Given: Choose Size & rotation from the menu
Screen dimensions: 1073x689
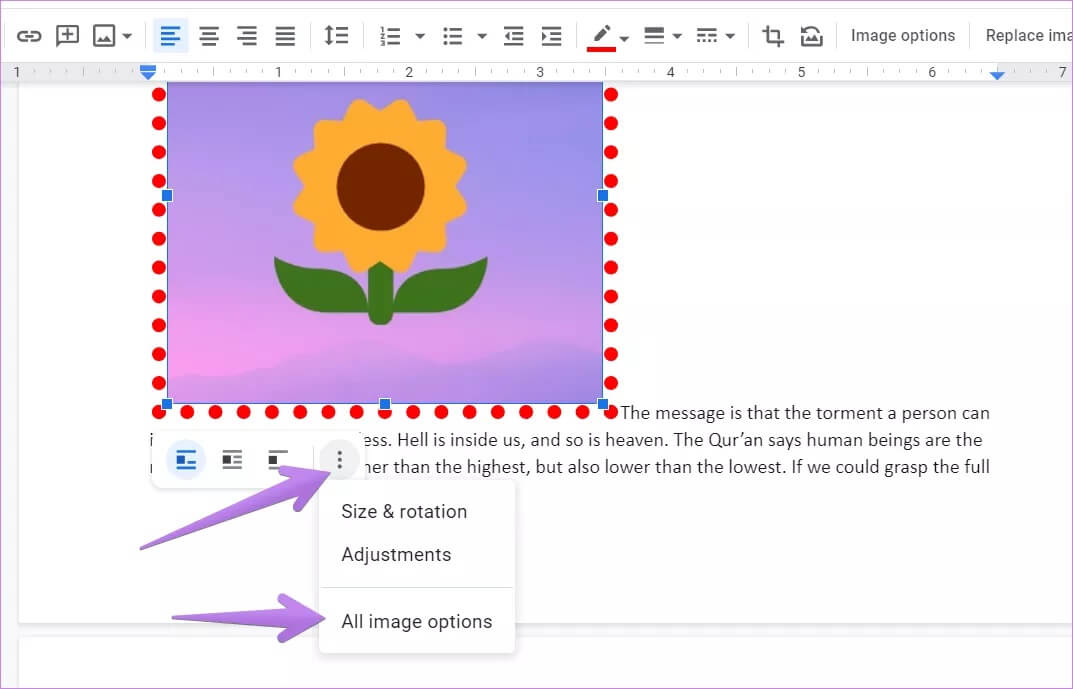Looking at the screenshot, I should pyautogui.click(x=404, y=511).
